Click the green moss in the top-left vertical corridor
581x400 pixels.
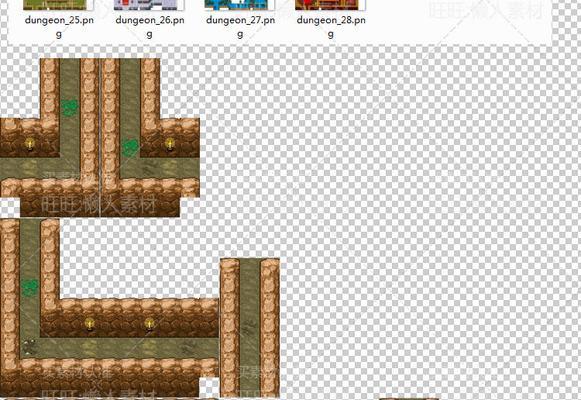(x=70, y=107)
